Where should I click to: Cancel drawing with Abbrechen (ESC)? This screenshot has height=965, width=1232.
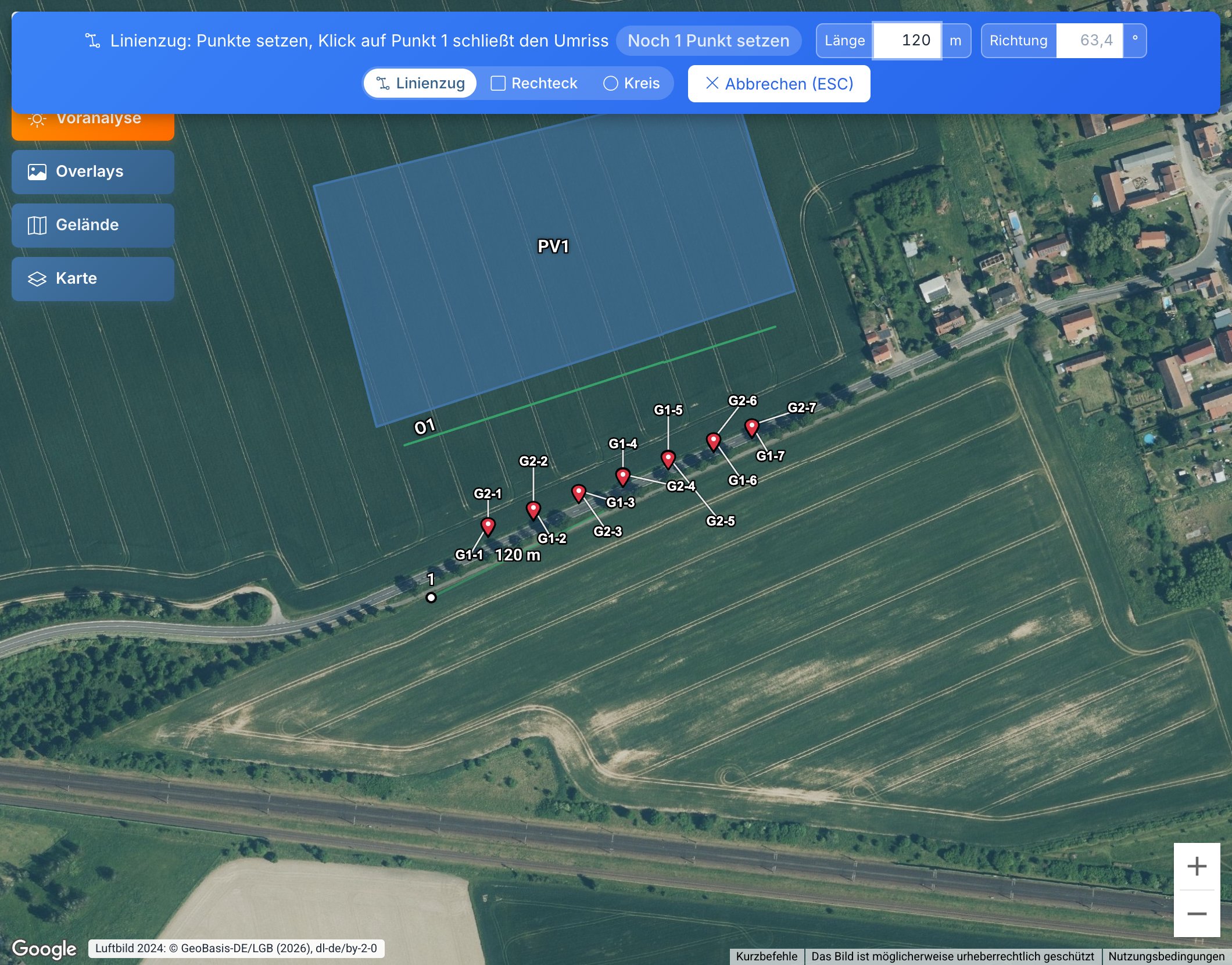(779, 84)
